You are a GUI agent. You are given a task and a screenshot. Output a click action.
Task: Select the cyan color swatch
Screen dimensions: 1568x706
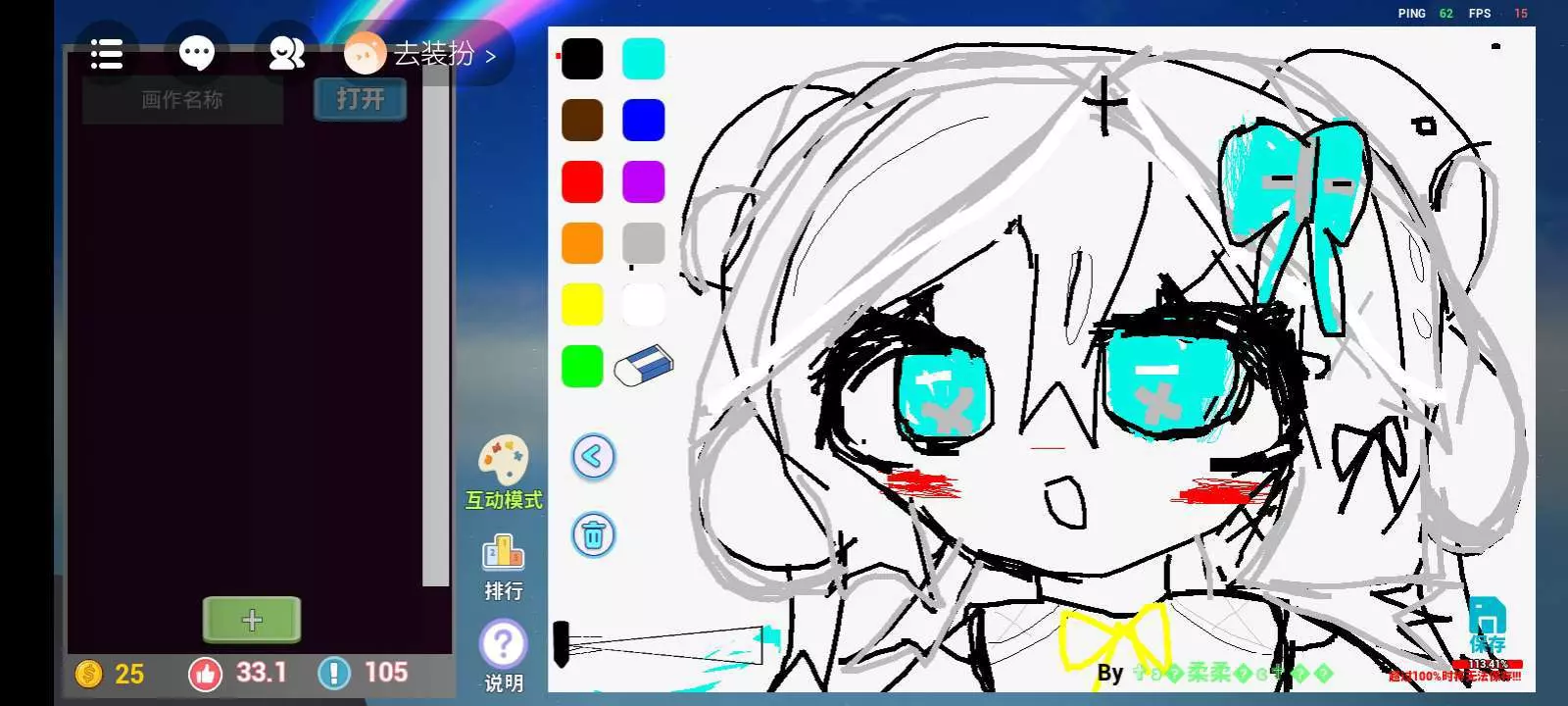pos(643,60)
